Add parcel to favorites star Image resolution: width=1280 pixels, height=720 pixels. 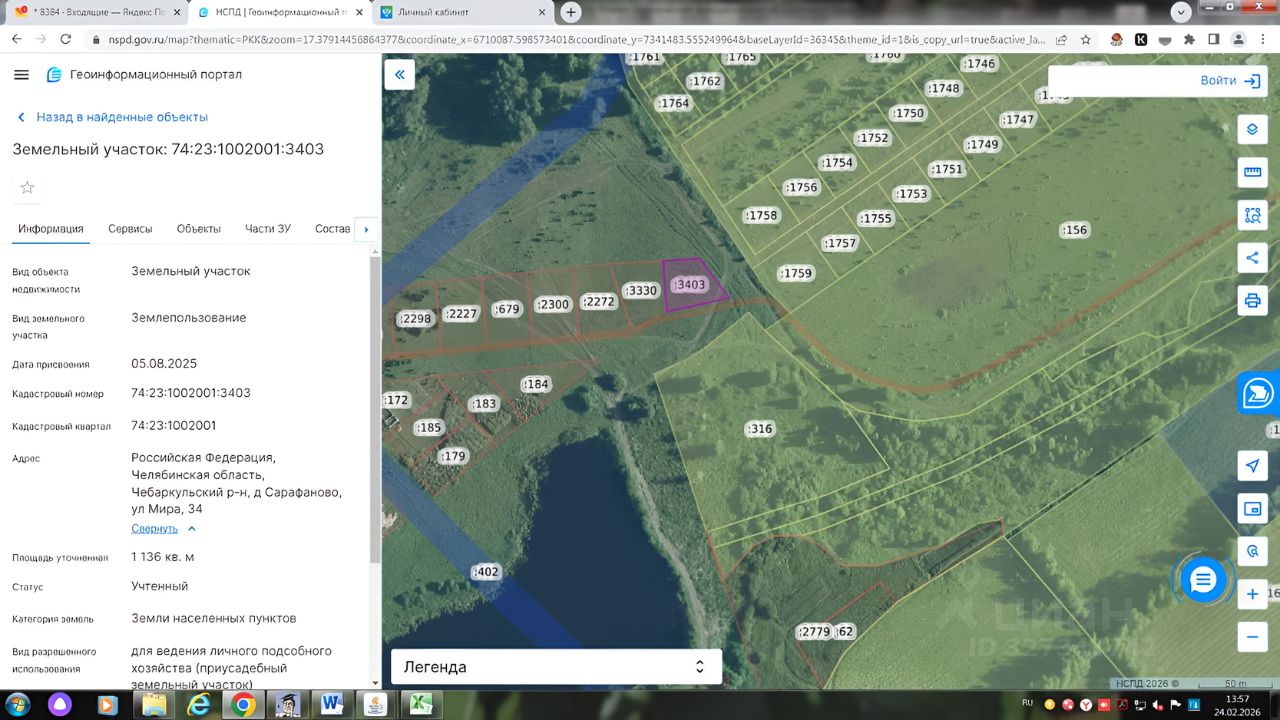(27, 187)
